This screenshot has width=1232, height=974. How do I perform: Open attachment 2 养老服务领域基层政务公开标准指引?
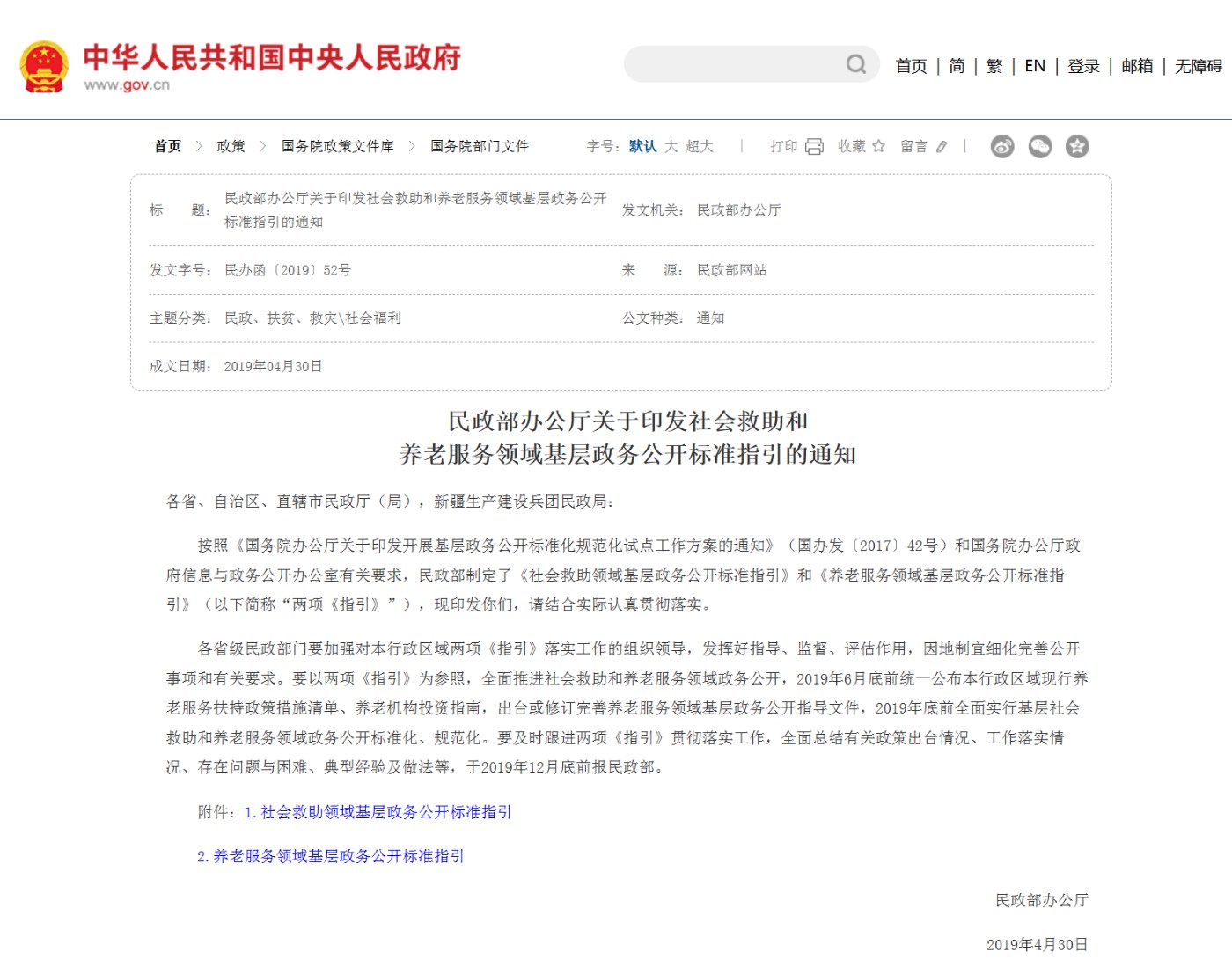330,856
